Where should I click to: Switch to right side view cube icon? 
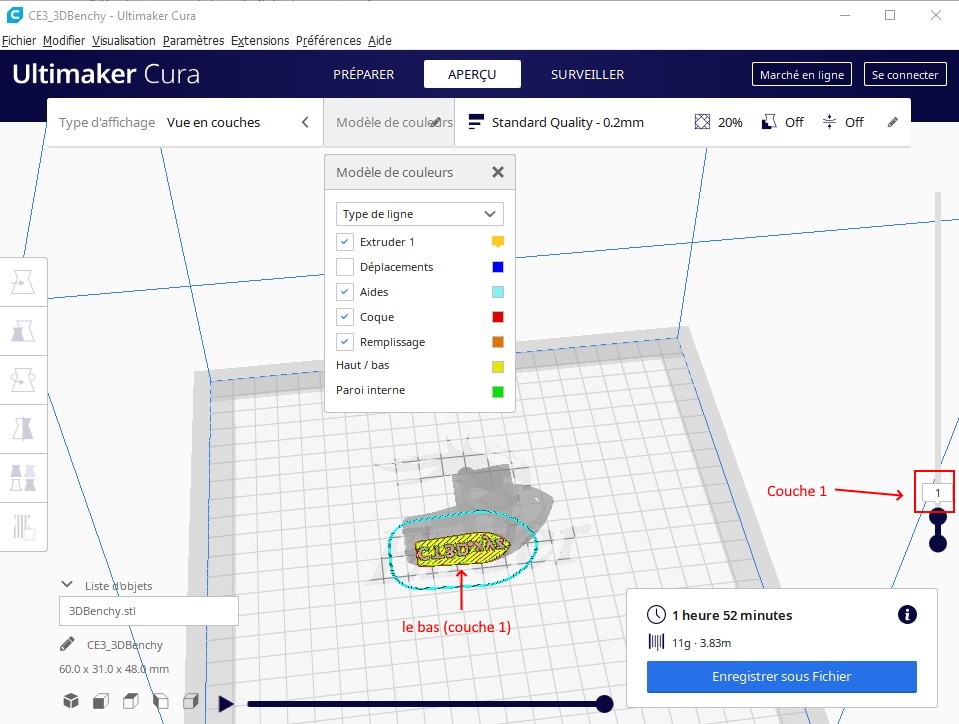tap(191, 701)
